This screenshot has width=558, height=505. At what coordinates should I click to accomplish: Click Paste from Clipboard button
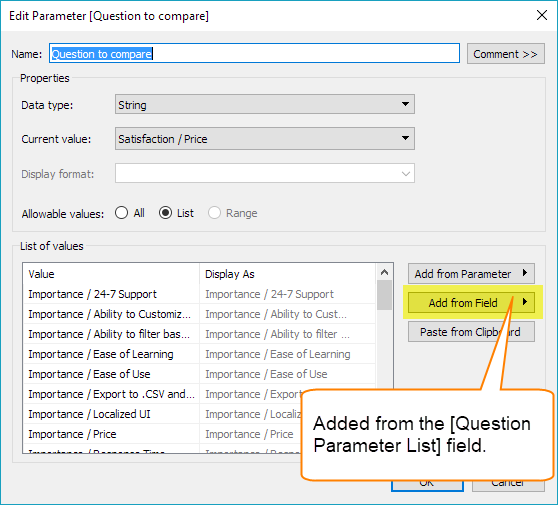pos(471,332)
